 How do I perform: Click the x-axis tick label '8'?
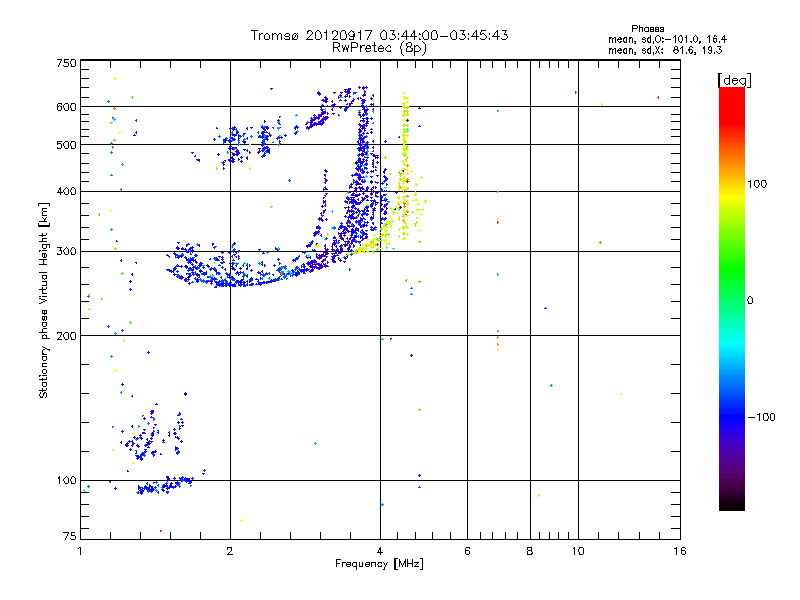[x=530, y=551]
